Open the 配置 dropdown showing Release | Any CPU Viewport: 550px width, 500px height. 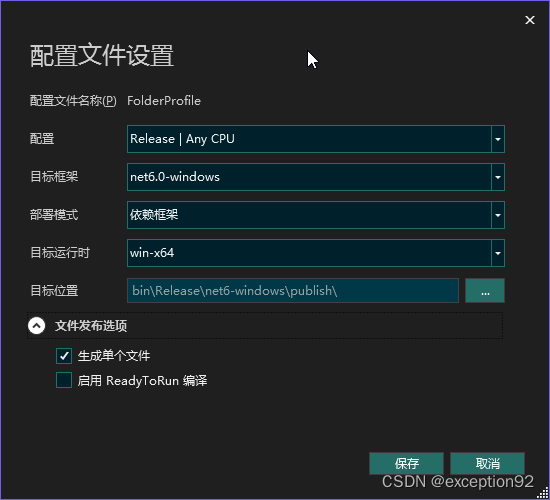click(x=316, y=139)
